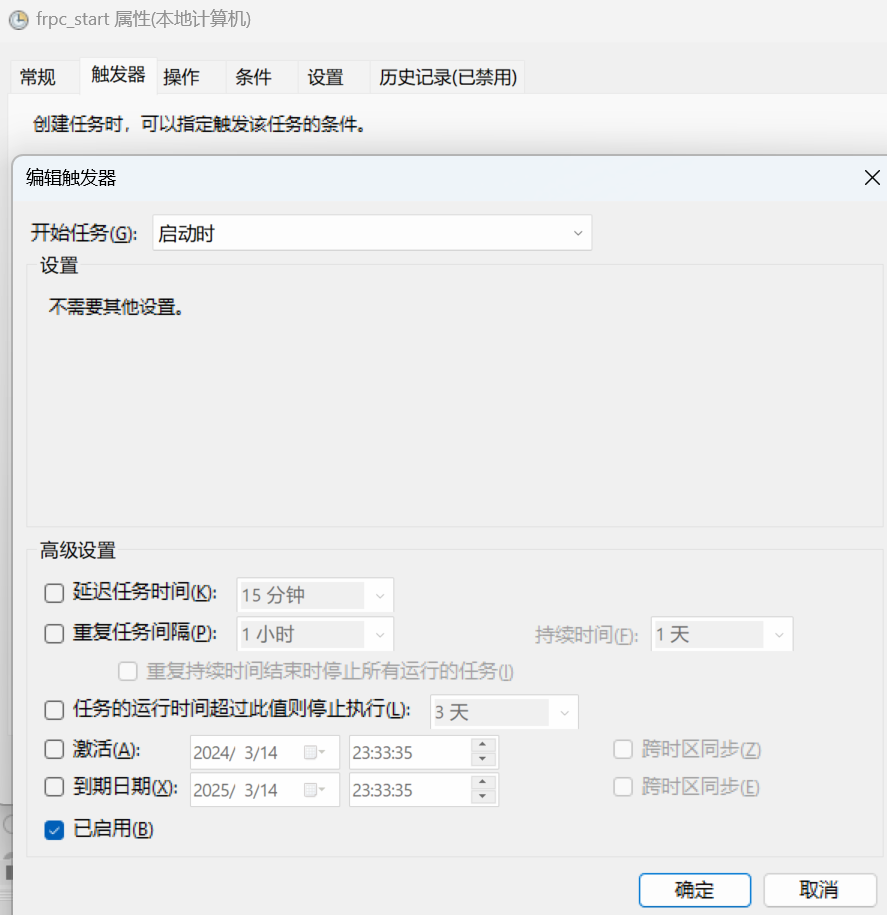
Task: Switch to the 操作 tab
Action: pyautogui.click(x=181, y=77)
